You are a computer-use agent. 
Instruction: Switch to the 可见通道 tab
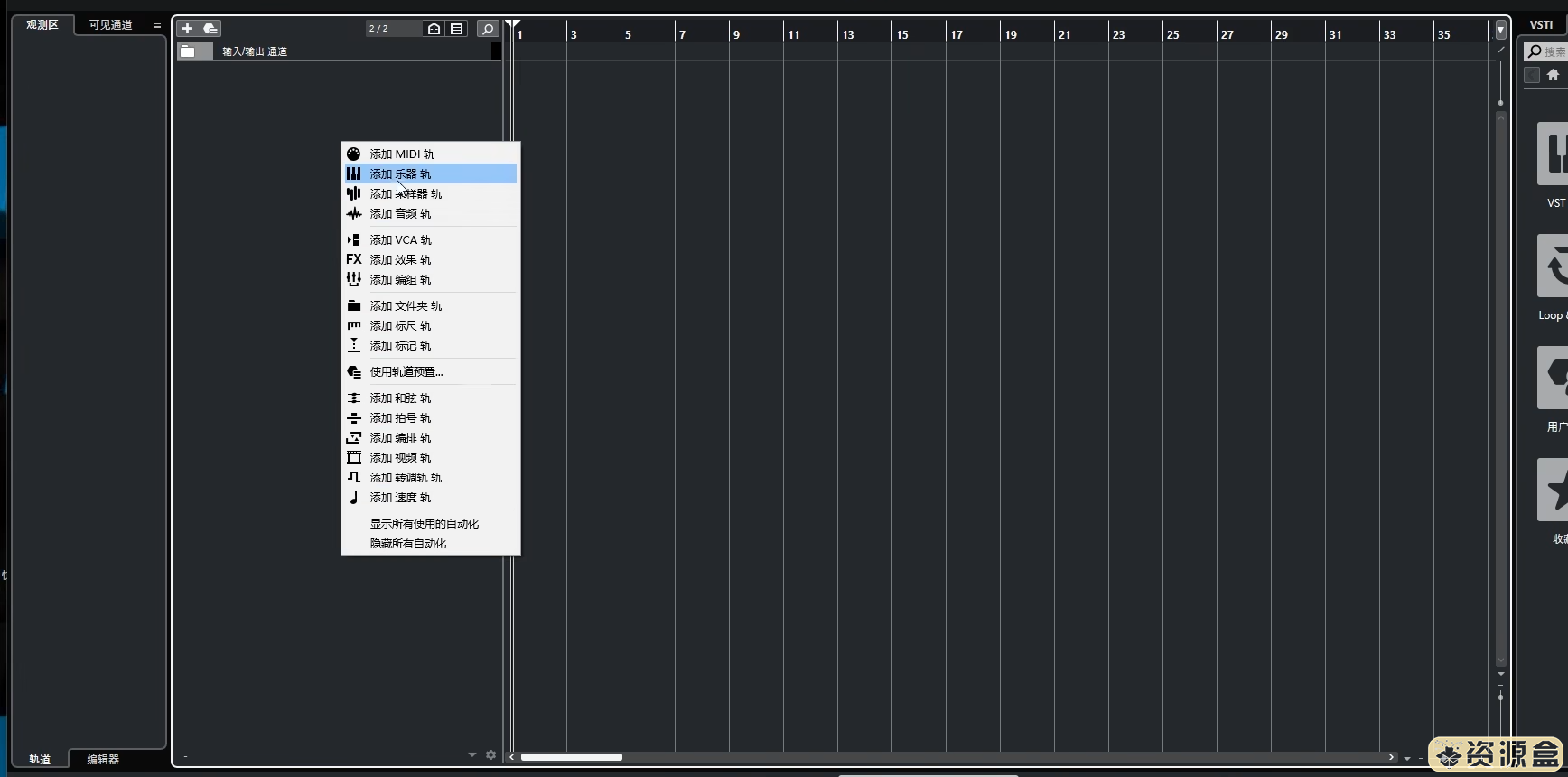pos(110,25)
